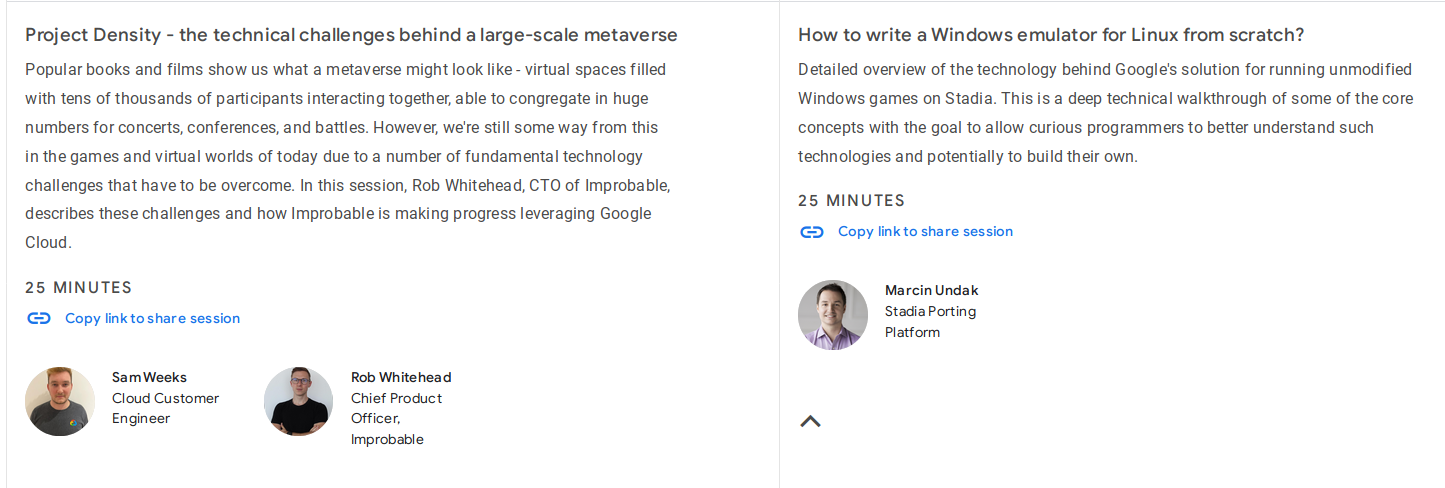Click the chain link icon under Project Density
This screenshot has height=488, width=1445.
click(x=39, y=319)
